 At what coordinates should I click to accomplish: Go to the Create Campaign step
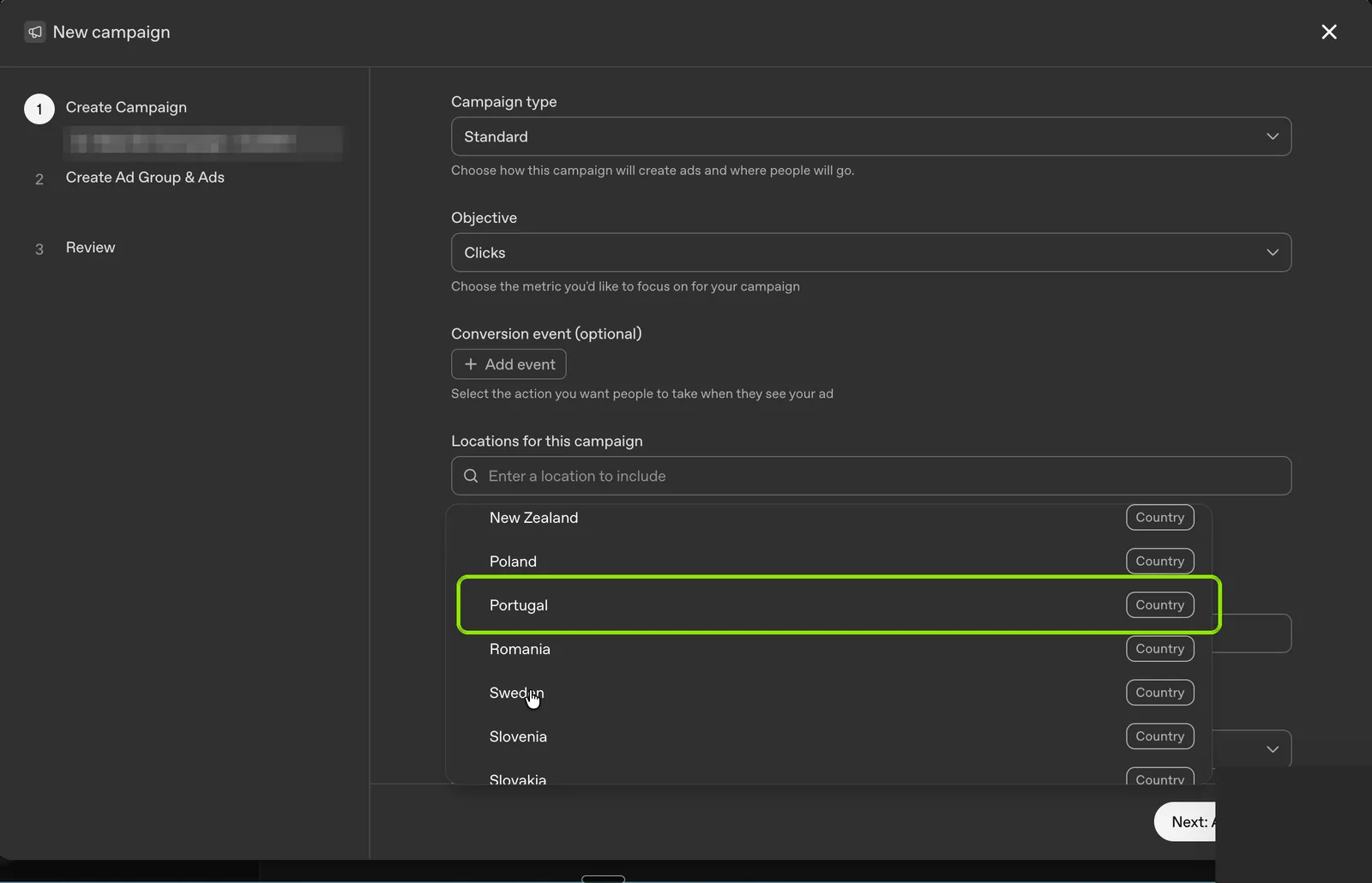[x=126, y=107]
